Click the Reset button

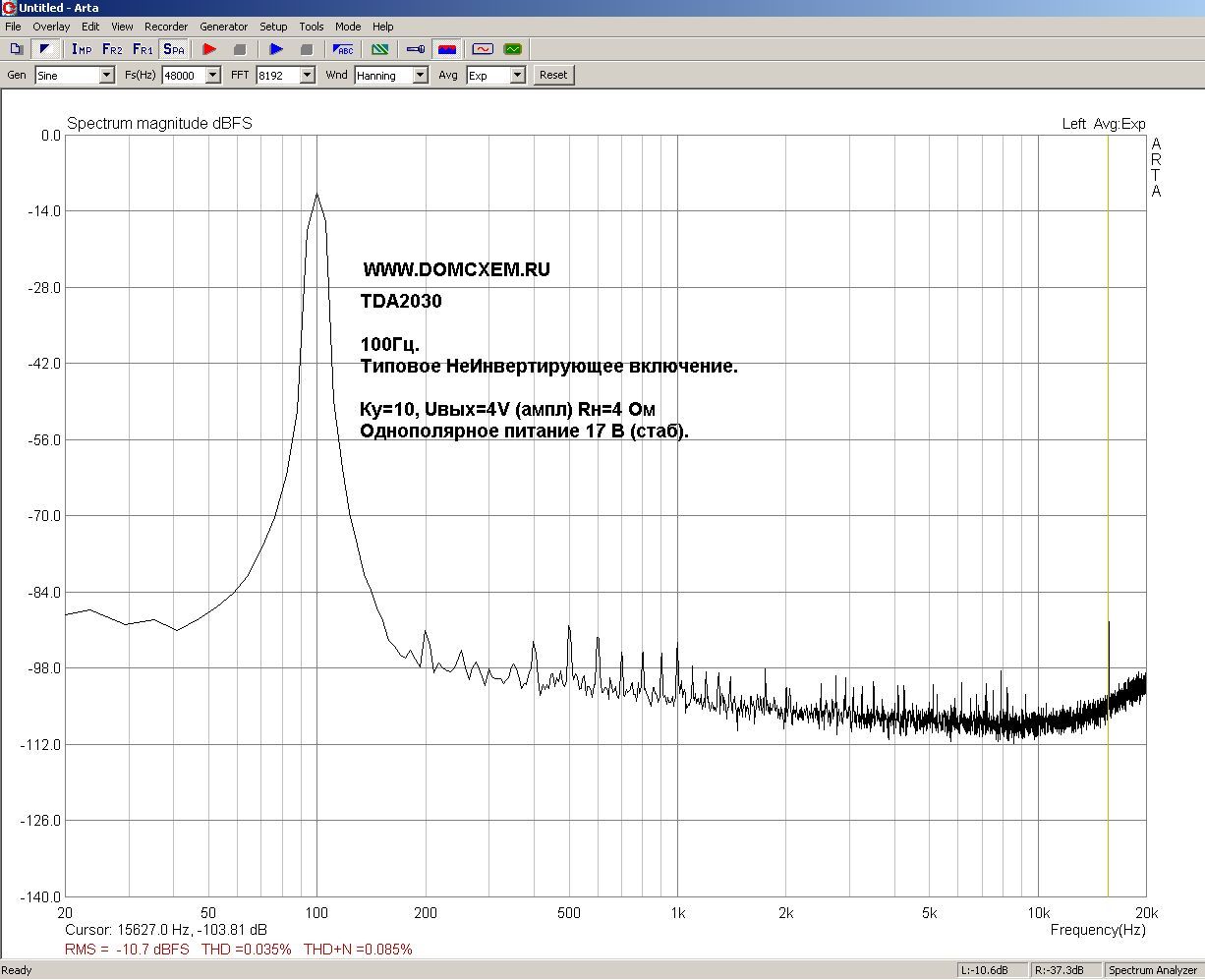[553, 75]
